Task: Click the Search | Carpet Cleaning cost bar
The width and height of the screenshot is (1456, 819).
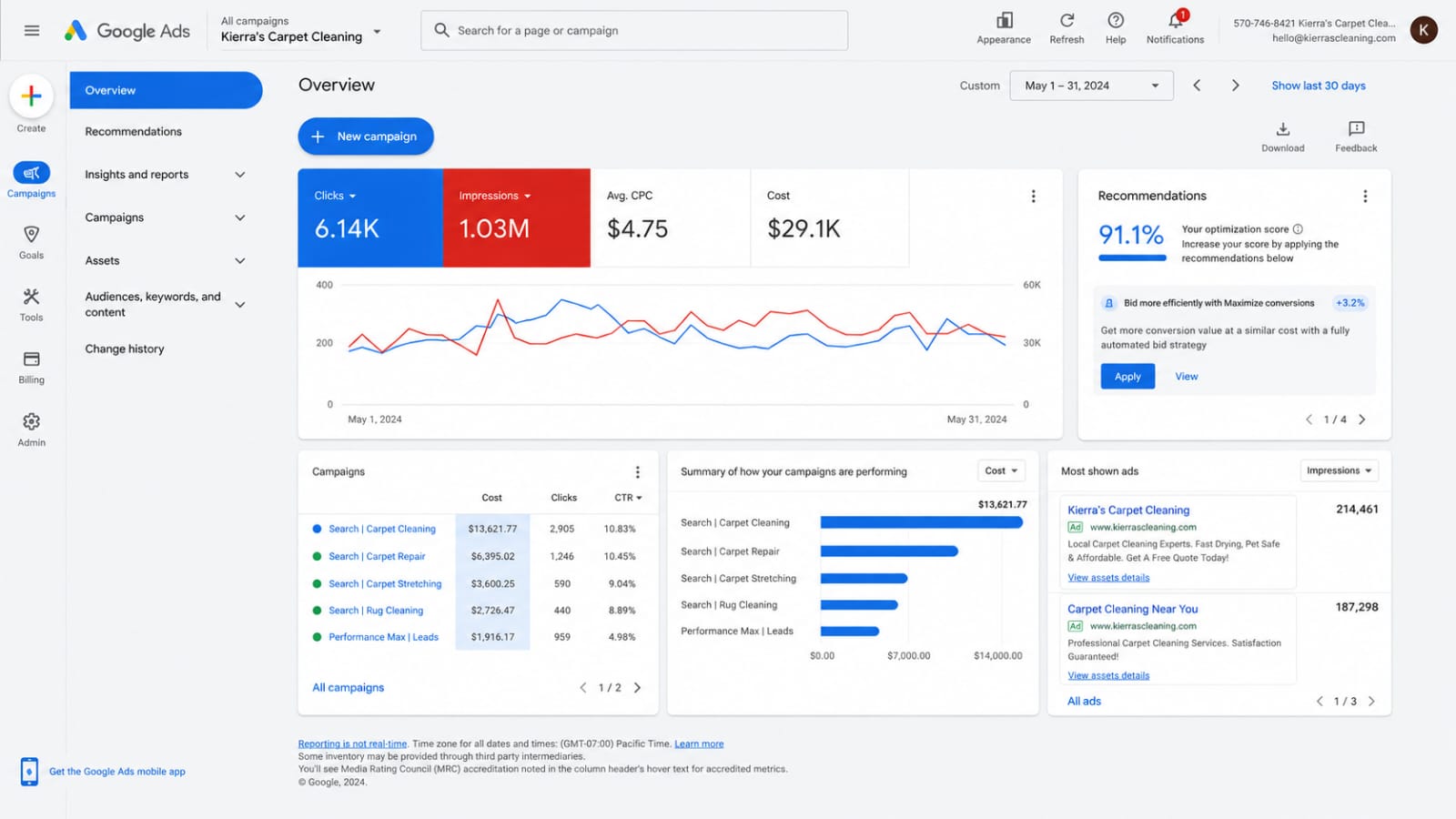Action: [922, 522]
